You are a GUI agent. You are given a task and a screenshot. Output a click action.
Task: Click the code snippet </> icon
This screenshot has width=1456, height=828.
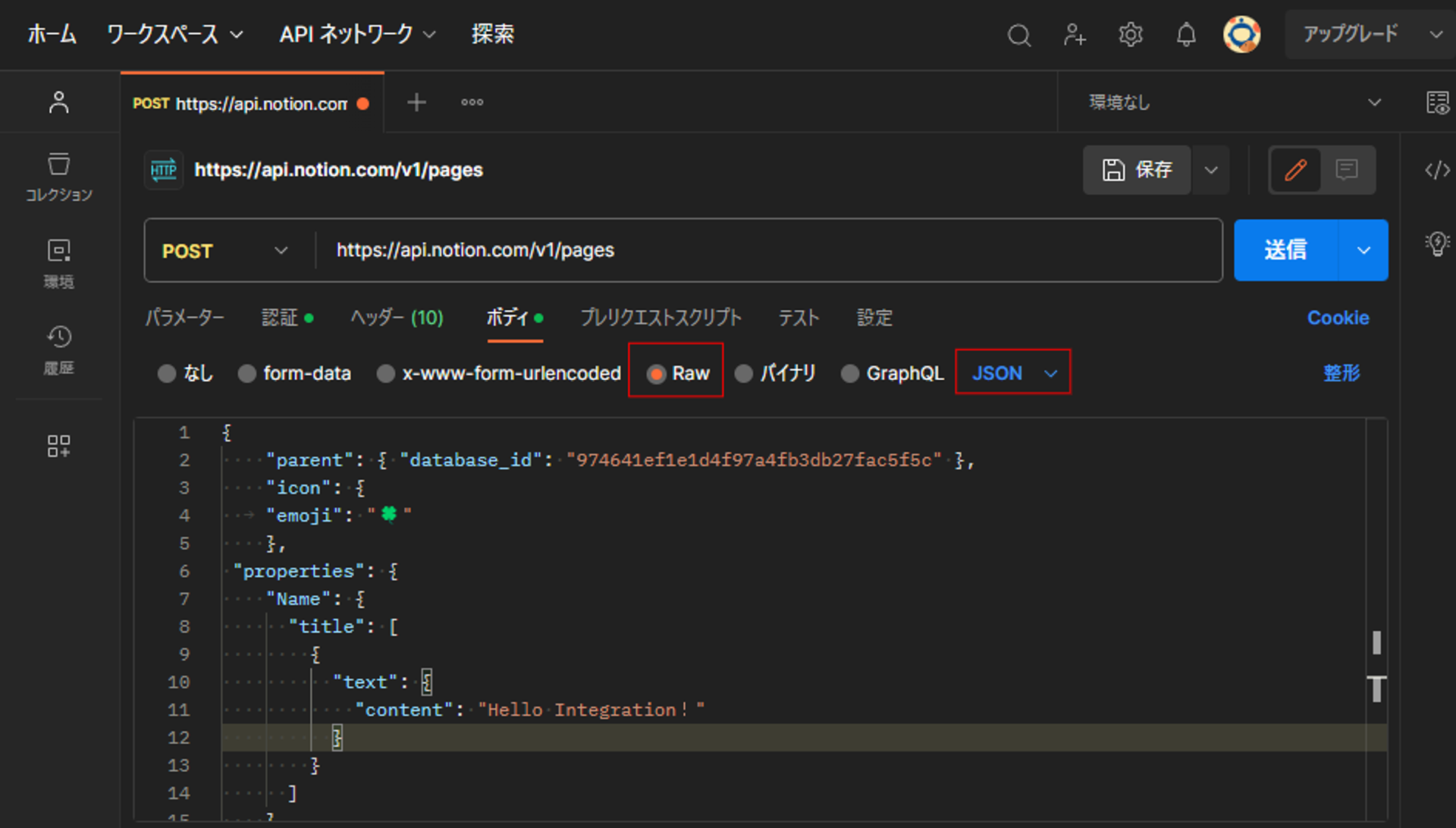click(x=1437, y=170)
